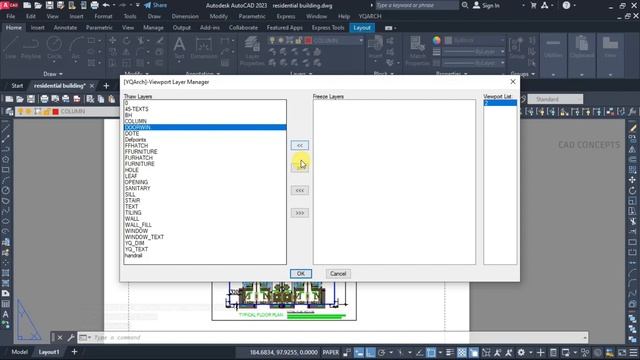Open the Dimension menu
The height and width of the screenshot is (360, 640).
185,16
